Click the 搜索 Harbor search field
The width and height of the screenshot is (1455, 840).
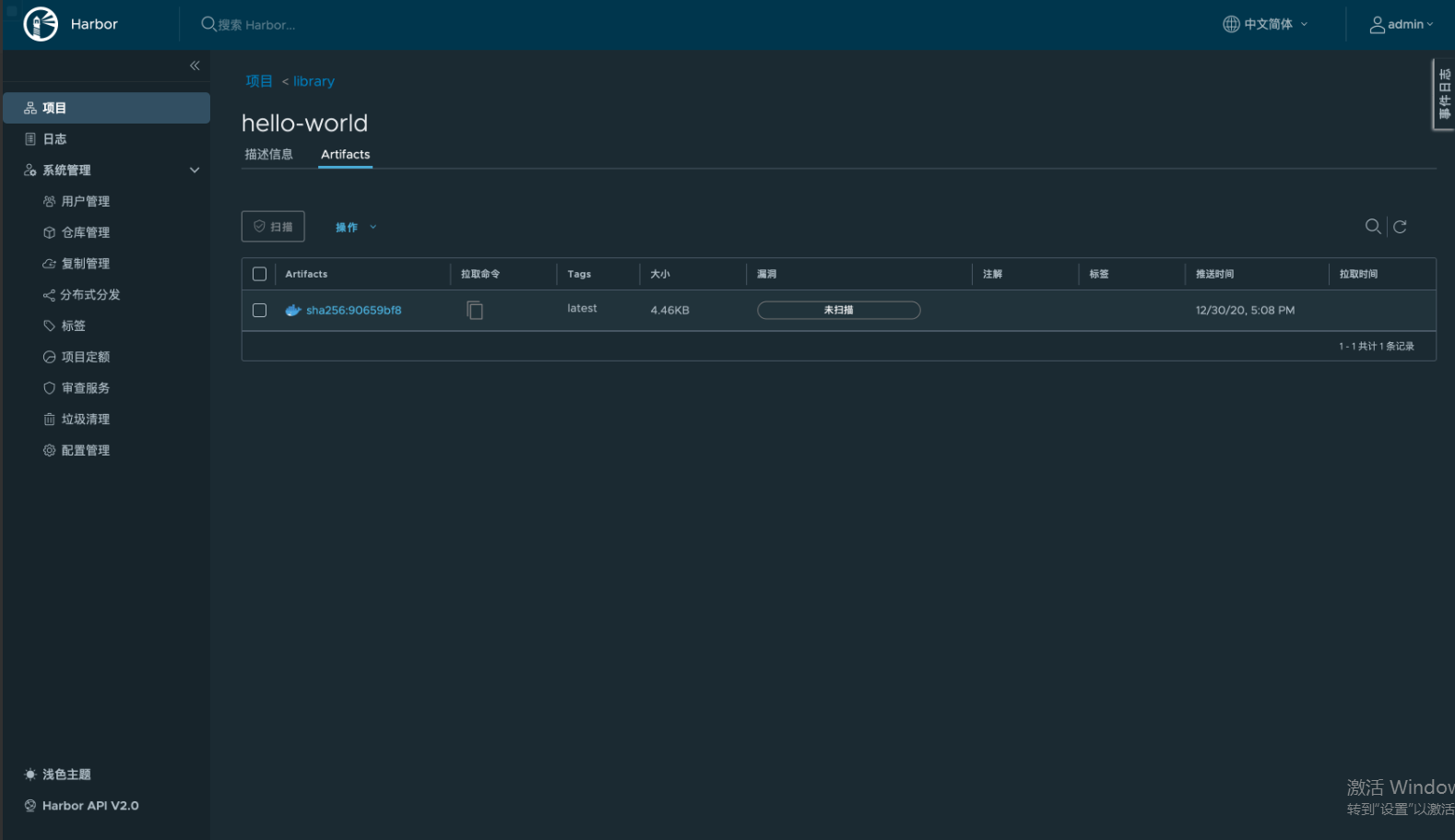(x=257, y=25)
